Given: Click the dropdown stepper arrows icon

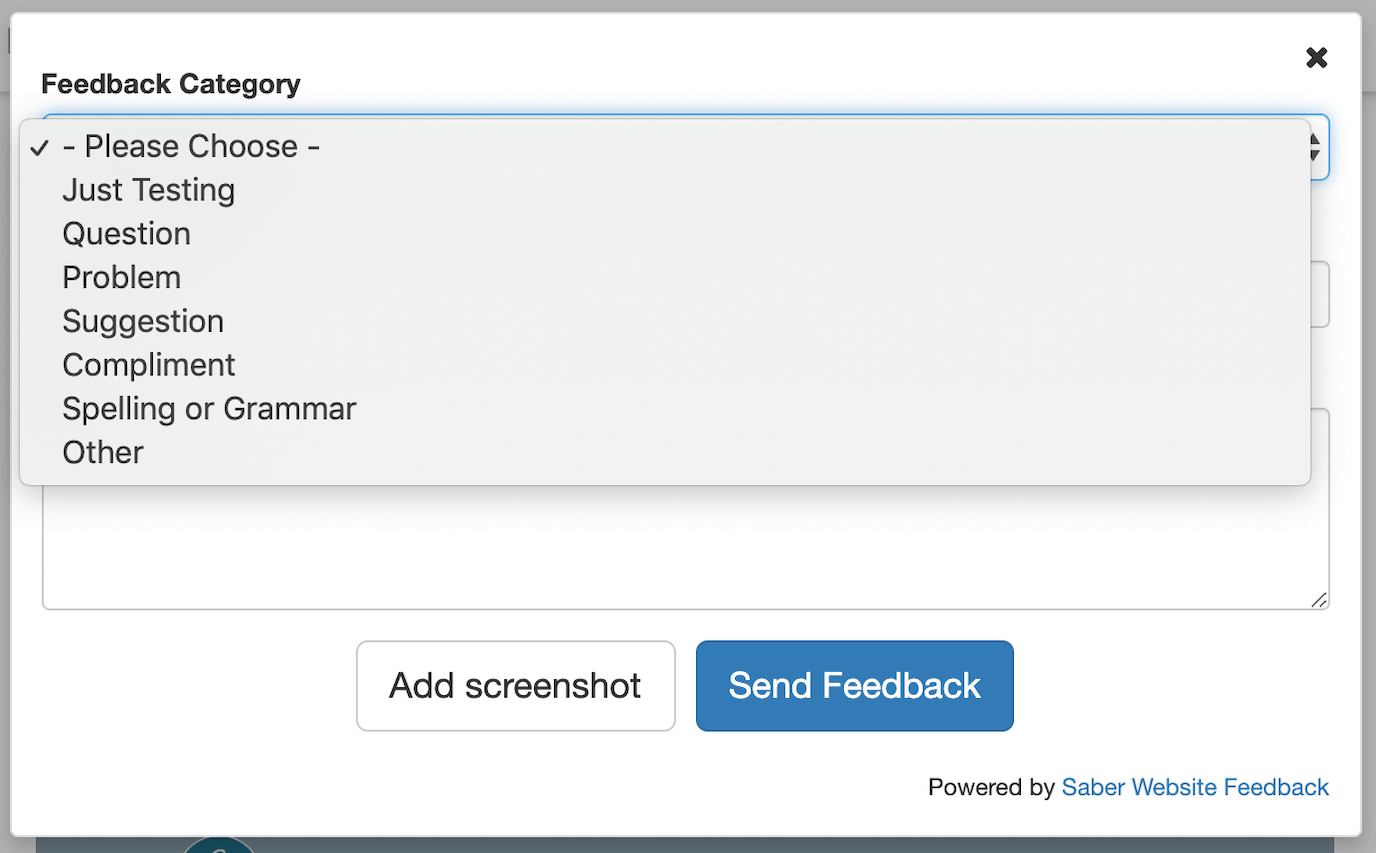Looking at the screenshot, I should pyautogui.click(x=1316, y=147).
